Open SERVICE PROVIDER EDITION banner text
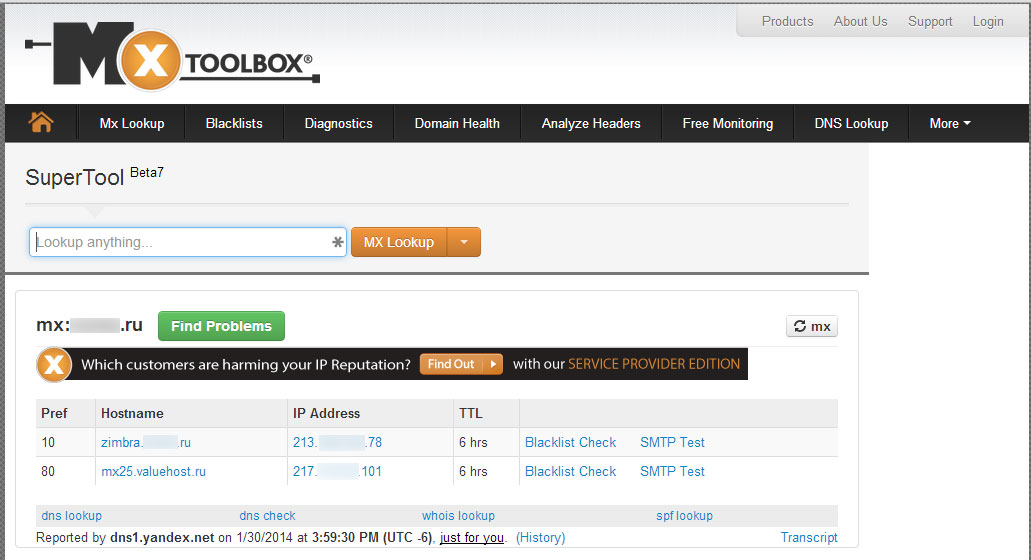Viewport: 1031px width, 560px height. (654, 364)
